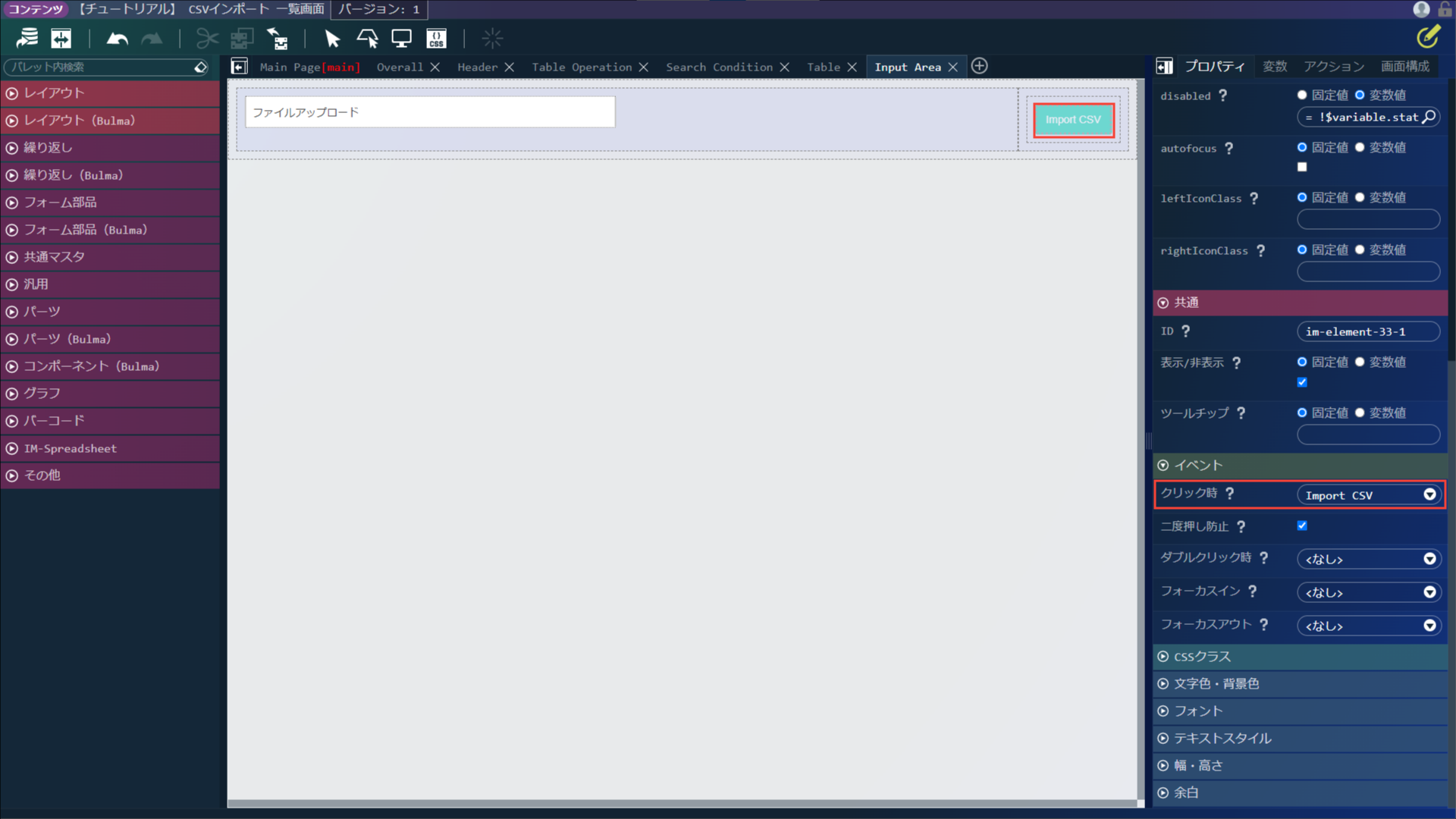Click the yellow pencil edit icon
Image resolution: width=1456 pixels, height=819 pixels.
[1428, 36]
